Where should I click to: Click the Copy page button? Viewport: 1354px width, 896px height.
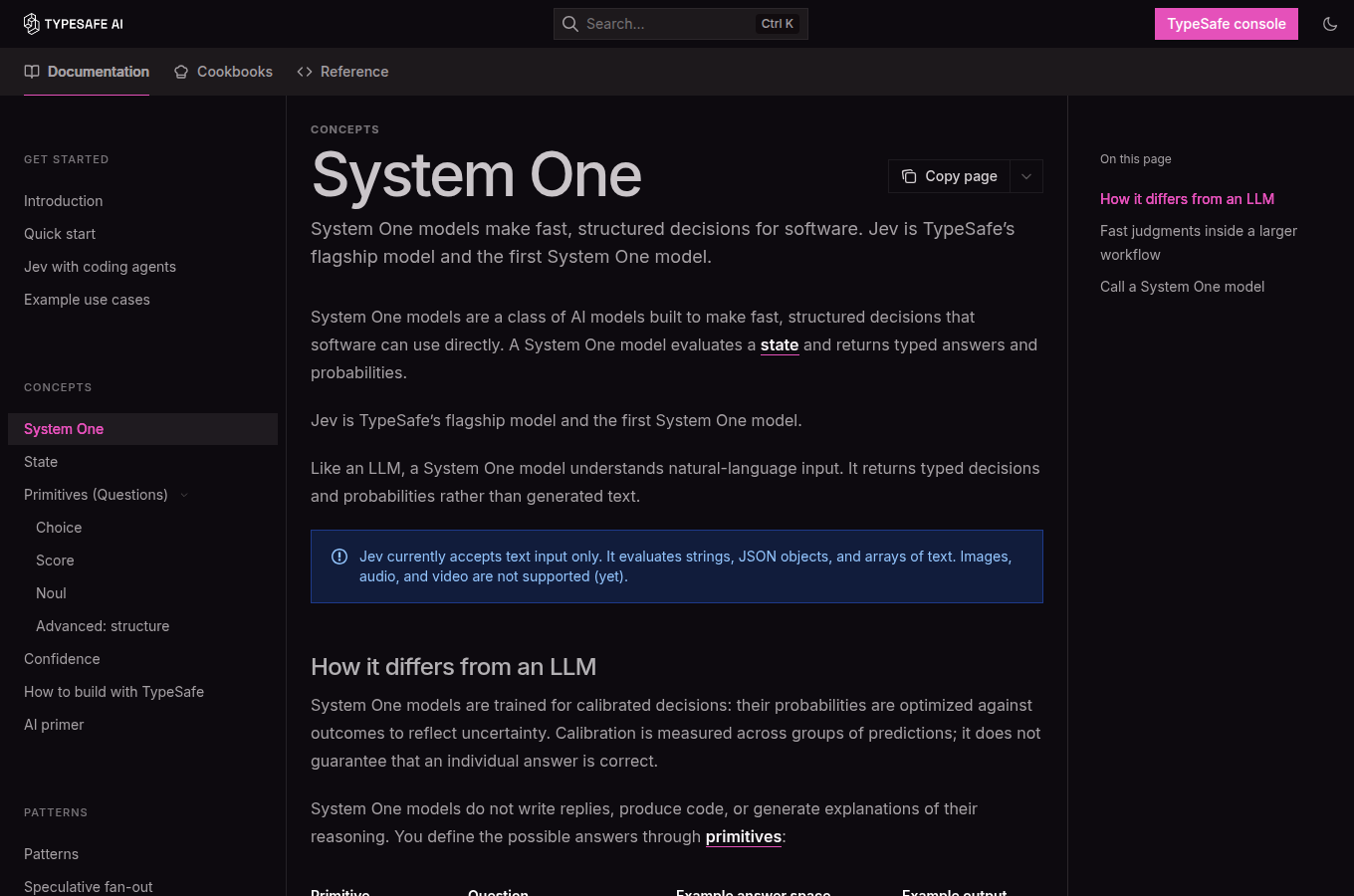click(950, 176)
